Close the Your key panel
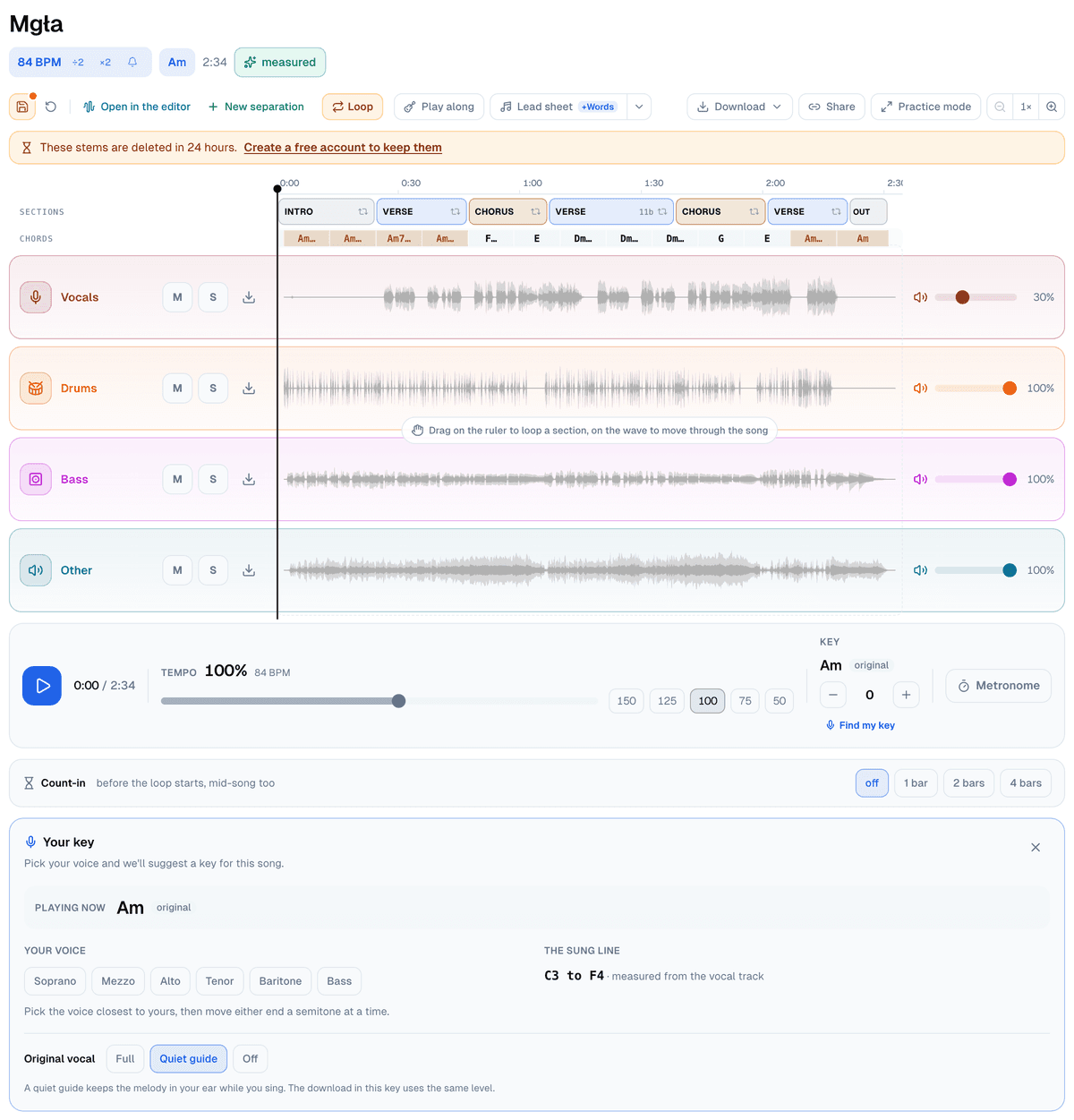Viewport: 1074px width, 1120px height. (1036, 847)
